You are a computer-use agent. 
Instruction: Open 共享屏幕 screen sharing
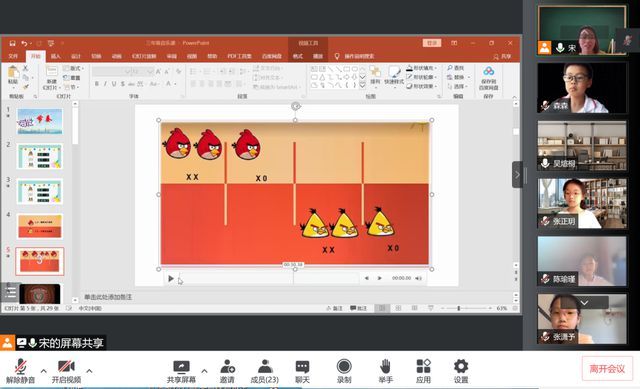pos(181,371)
